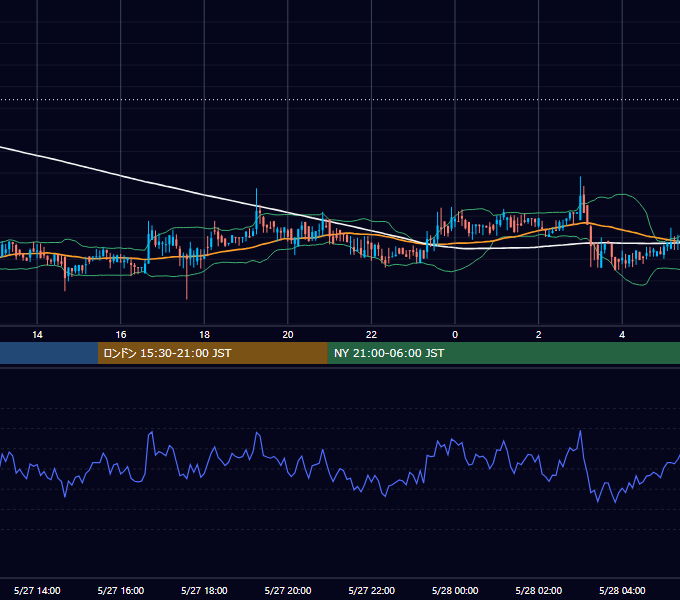
Task: Click the 16 hour axis label
Action: click(121, 335)
